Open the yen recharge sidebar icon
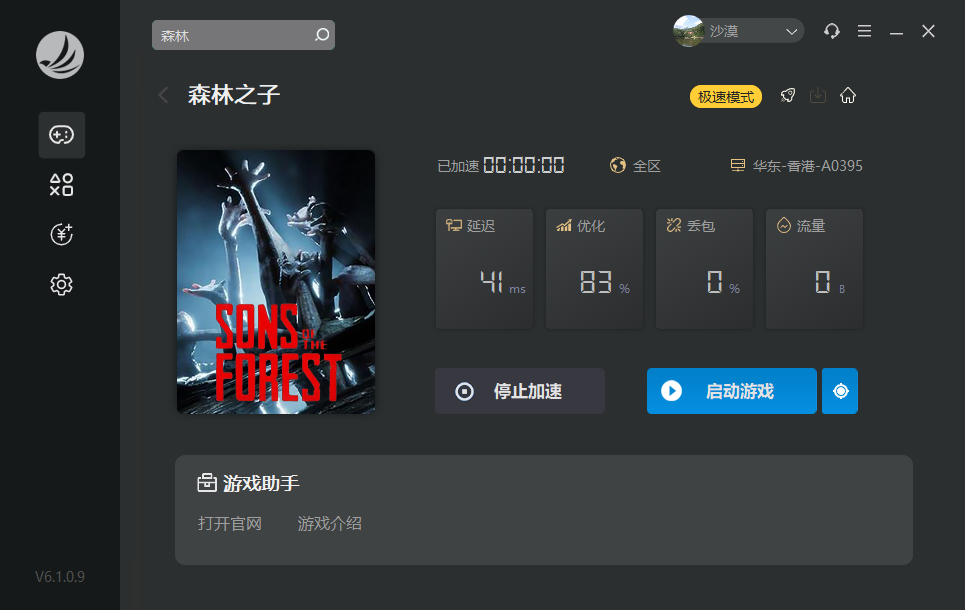Screen dimensions: 965x610 coord(62,235)
